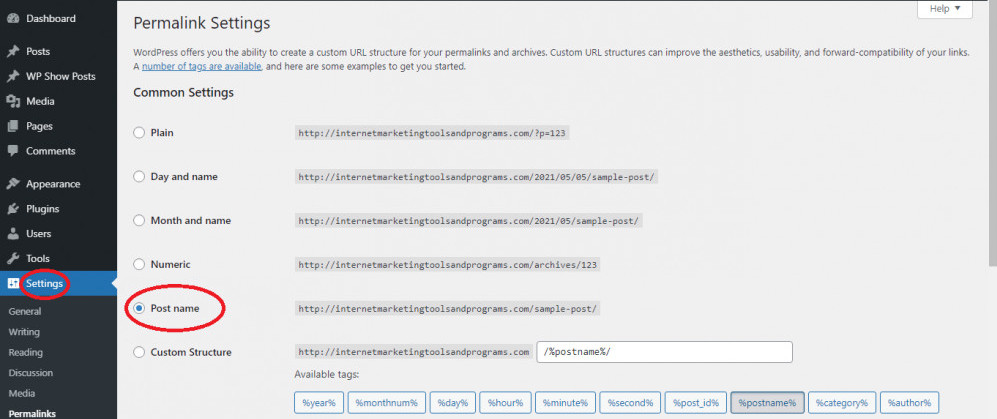The height and width of the screenshot is (419, 997).
Task: Click the page vertical scrollbar
Action: click(993, 134)
